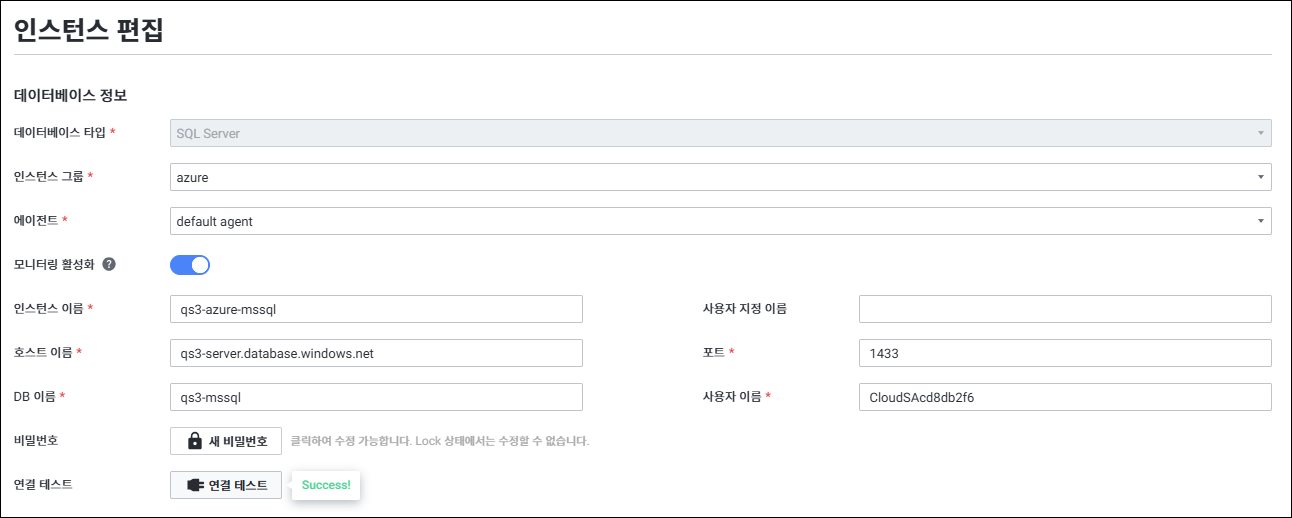
Task: Click the 데이터베이스 정보 section heading
Action: coord(70,96)
